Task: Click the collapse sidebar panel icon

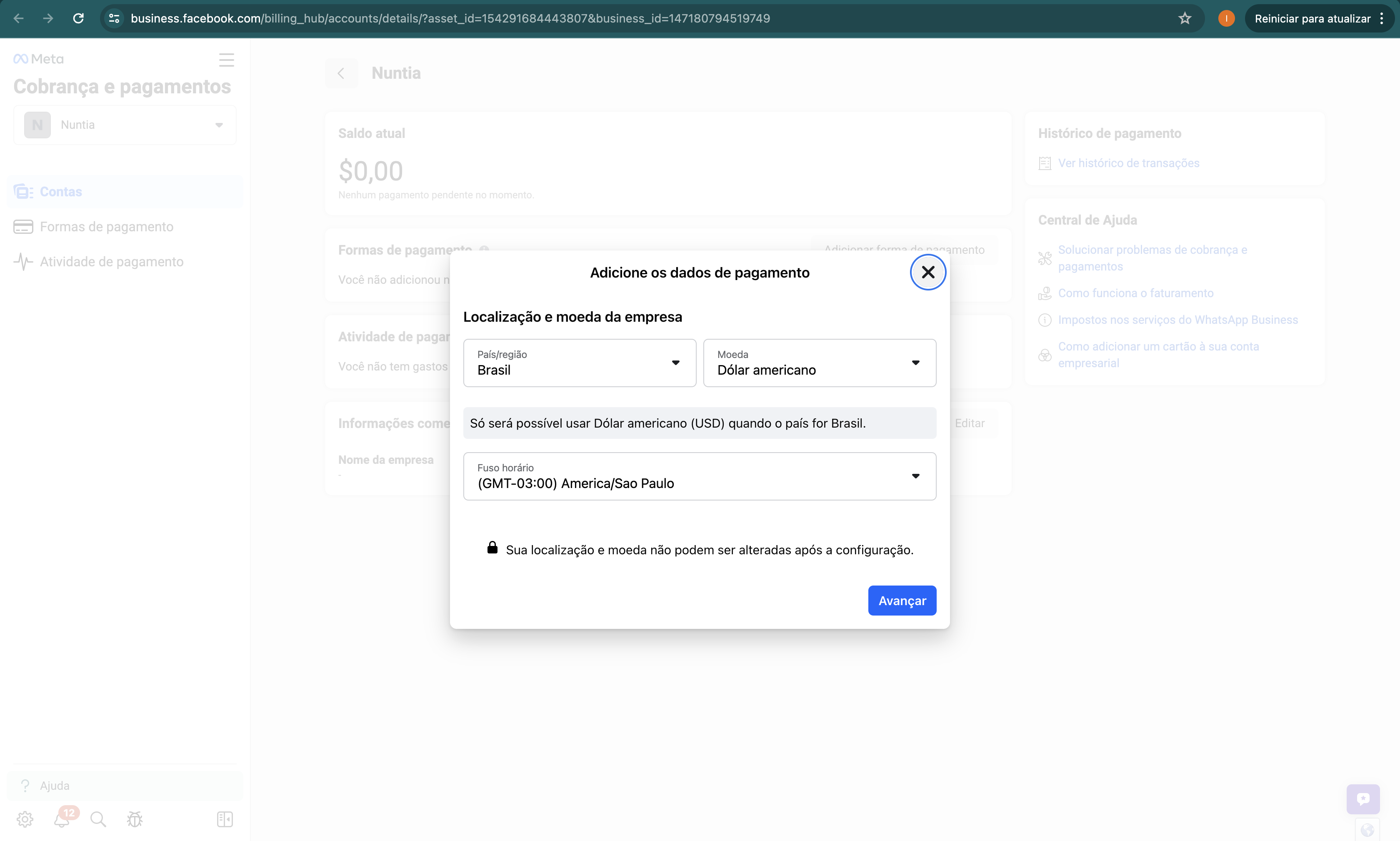Action: click(x=225, y=819)
